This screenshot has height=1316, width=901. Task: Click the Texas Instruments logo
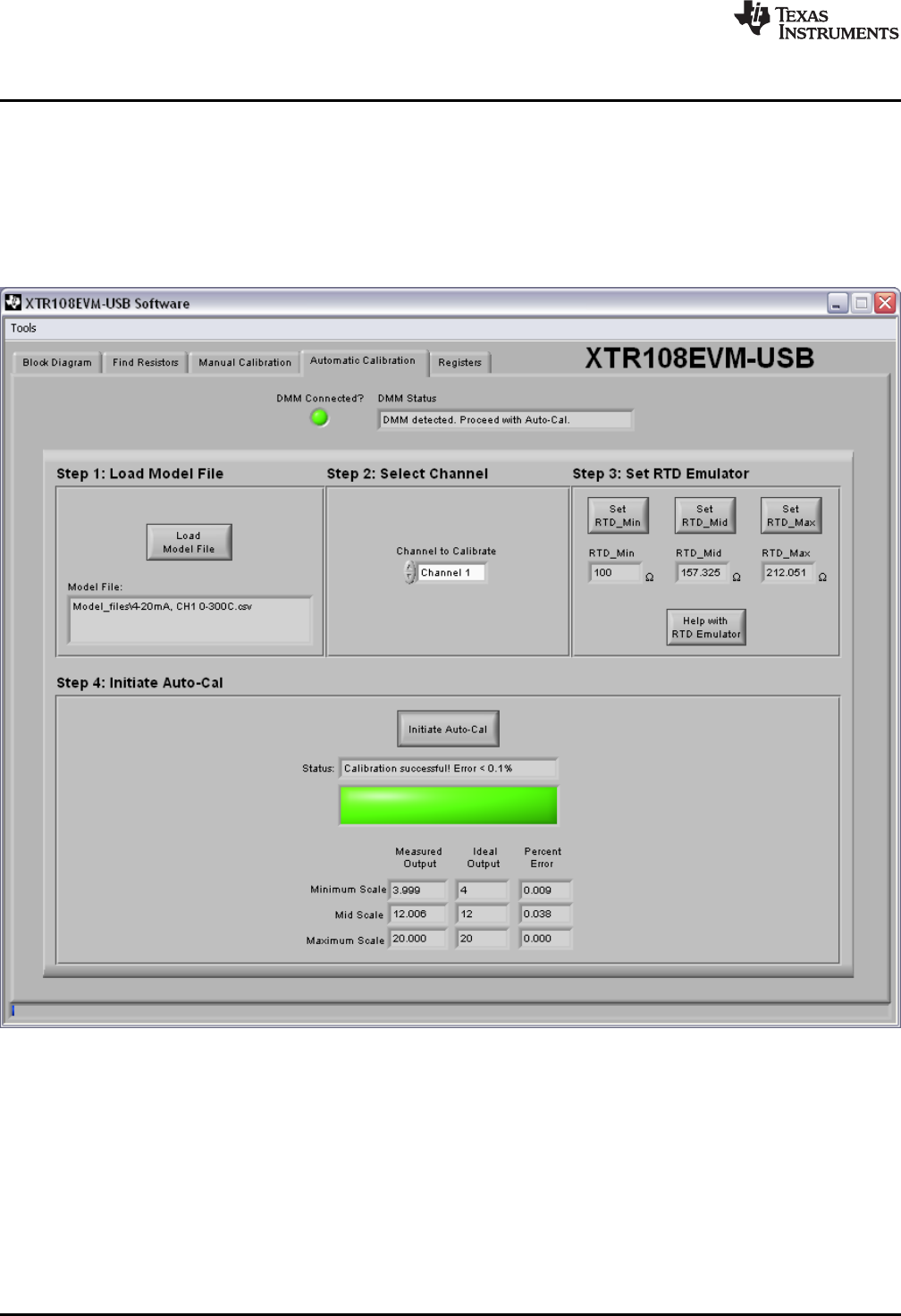click(816, 21)
